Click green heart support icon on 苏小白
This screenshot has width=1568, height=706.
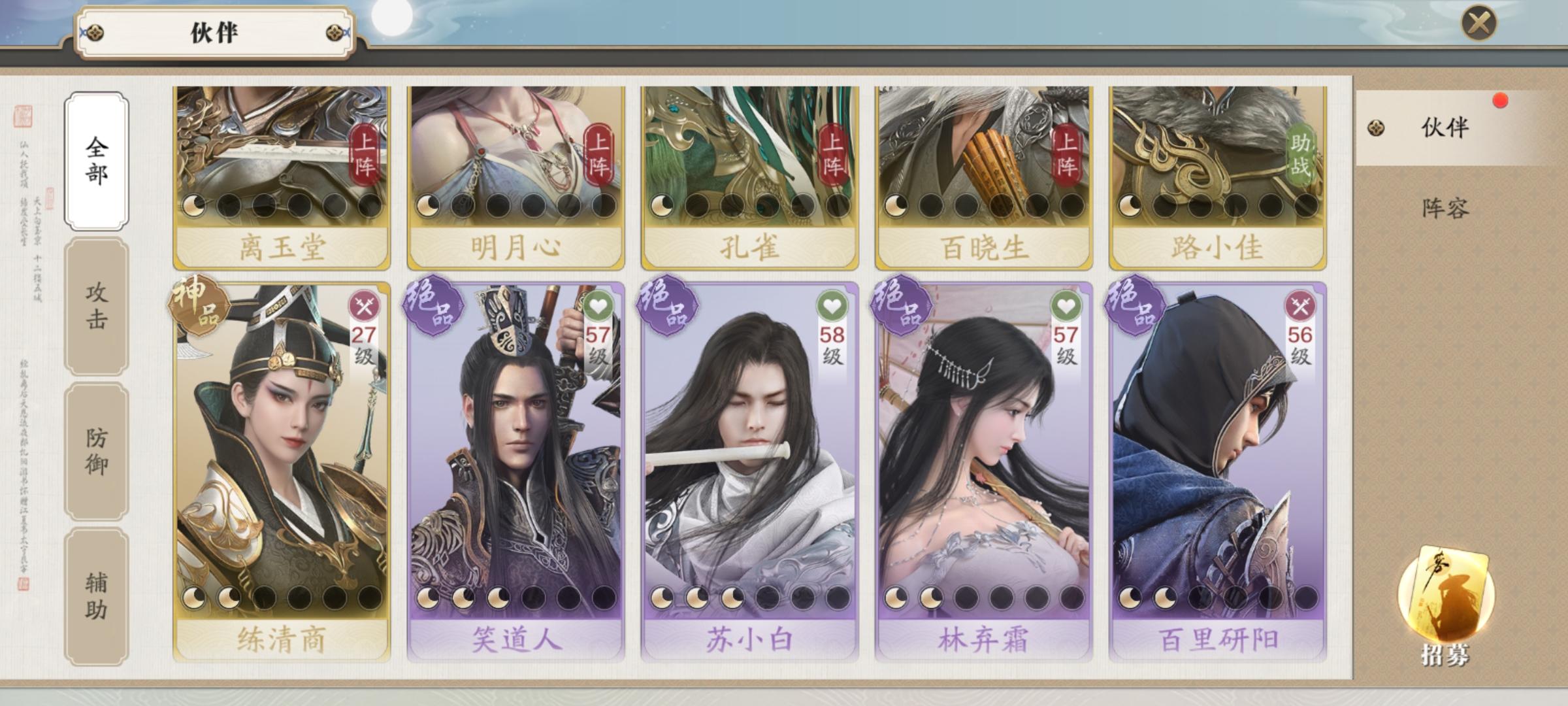pyautogui.click(x=832, y=306)
